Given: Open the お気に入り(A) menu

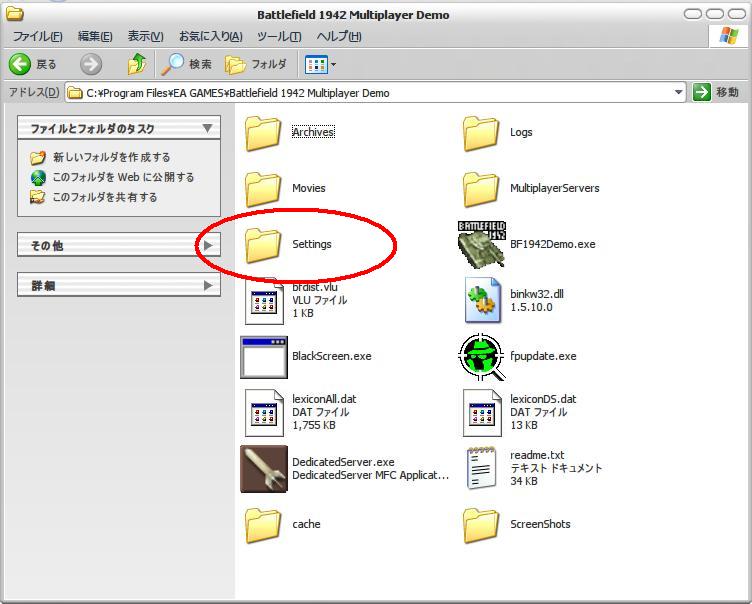Looking at the screenshot, I should click(211, 36).
